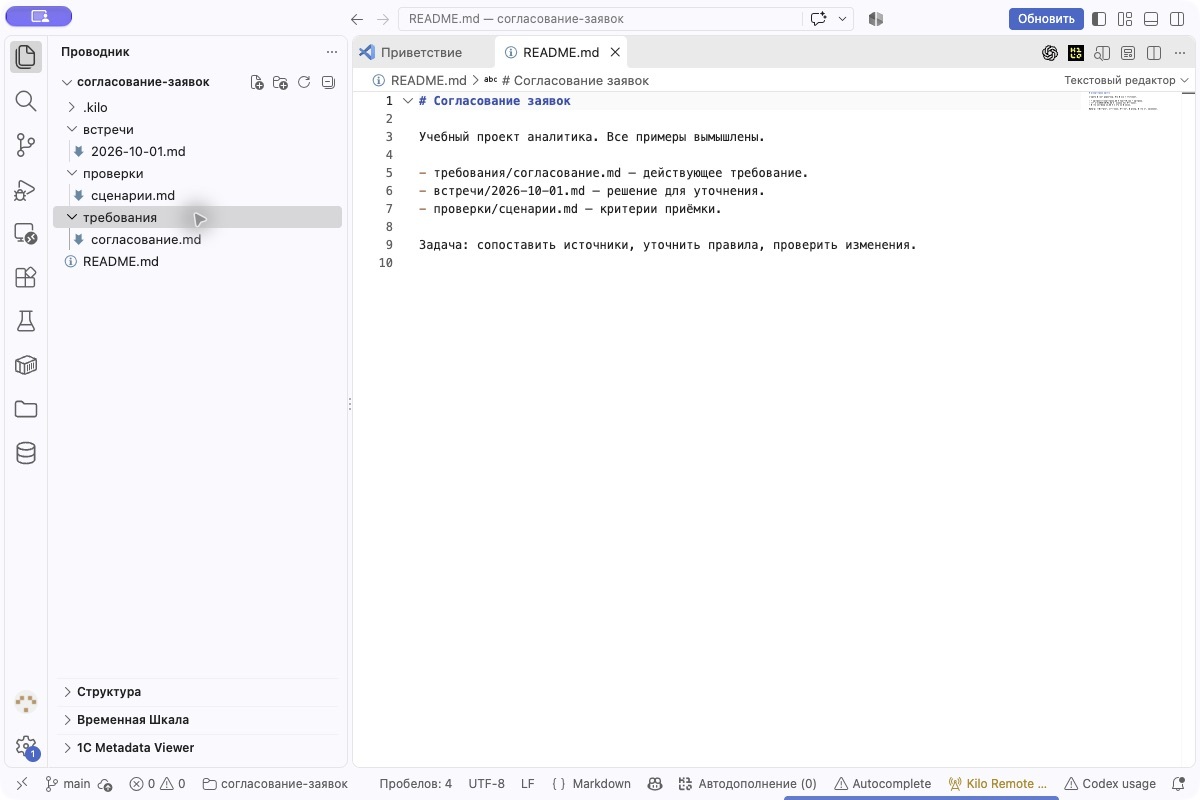Click the form-style preview icon in editor toolbar
The width and height of the screenshot is (1200, 800).
[1128, 53]
